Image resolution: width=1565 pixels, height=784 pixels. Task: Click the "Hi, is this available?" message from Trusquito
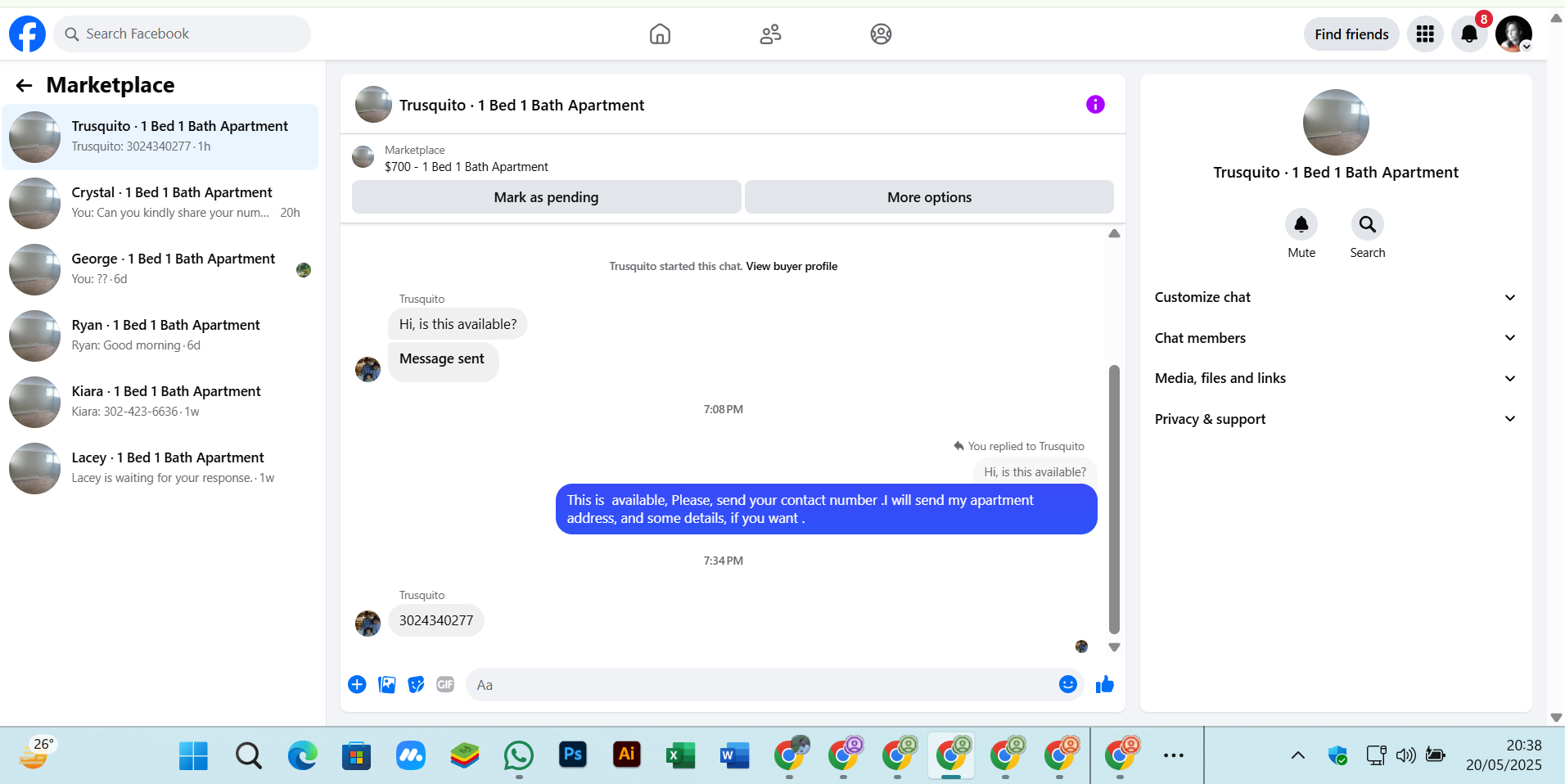(458, 324)
